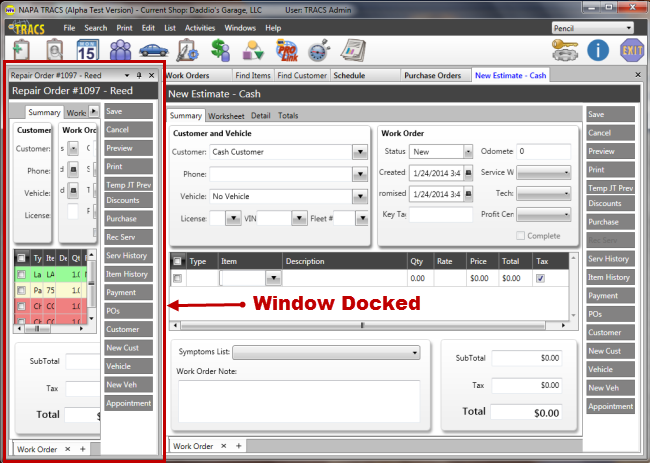This screenshot has width=650, height=463.
Task: Open the customers group icon
Action: tap(120, 50)
